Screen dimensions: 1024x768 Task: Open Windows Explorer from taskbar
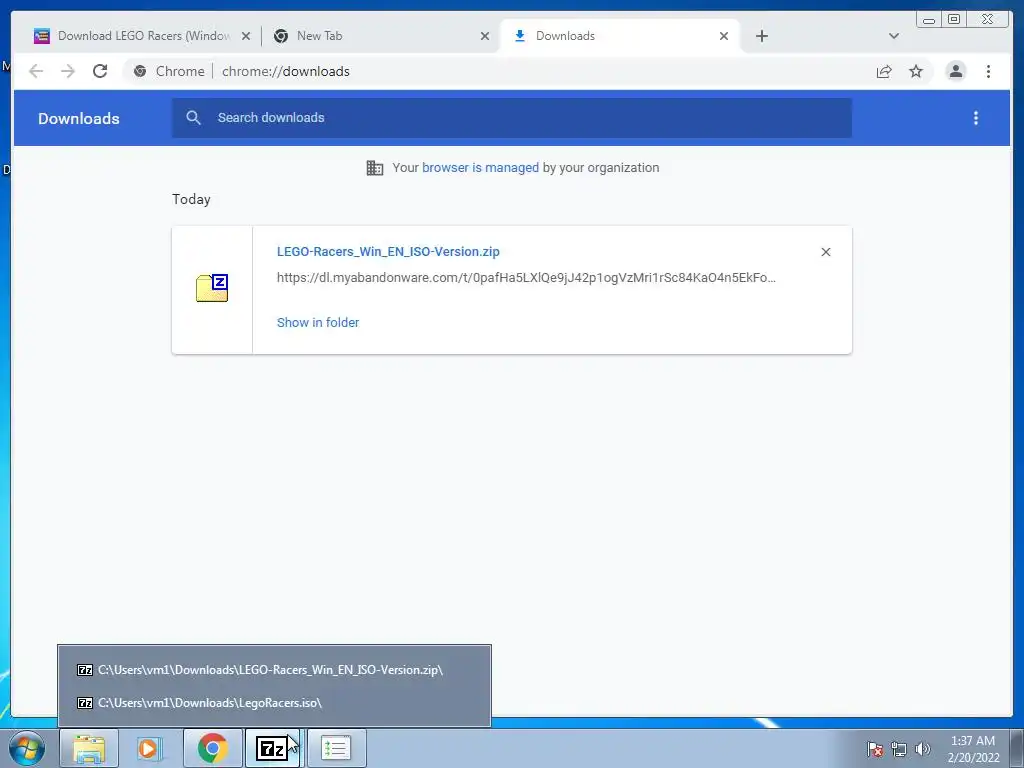pos(89,748)
